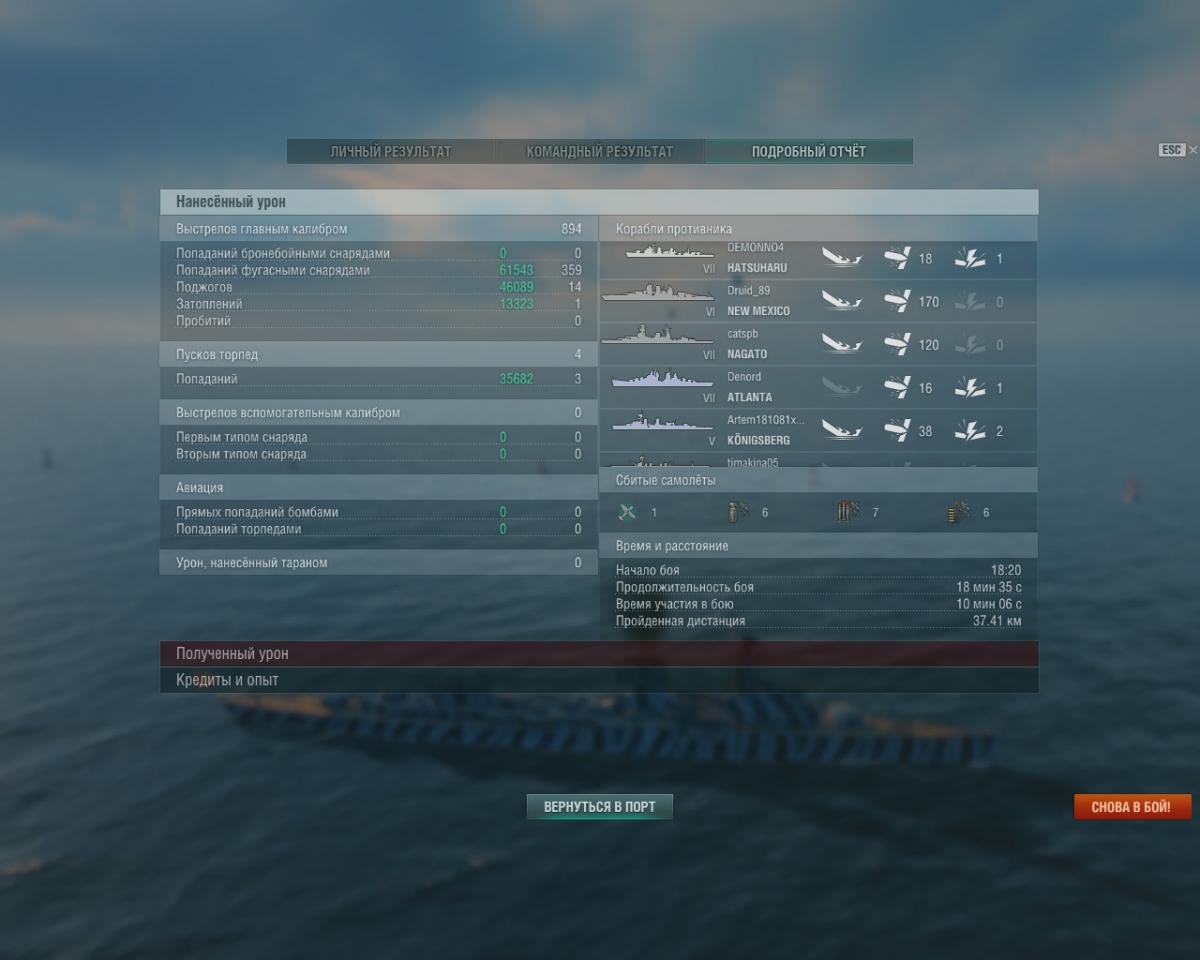The height and width of the screenshot is (960, 1200).
Task: Click the shell hits icon for New Mexico
Action: tap(897, 301)
